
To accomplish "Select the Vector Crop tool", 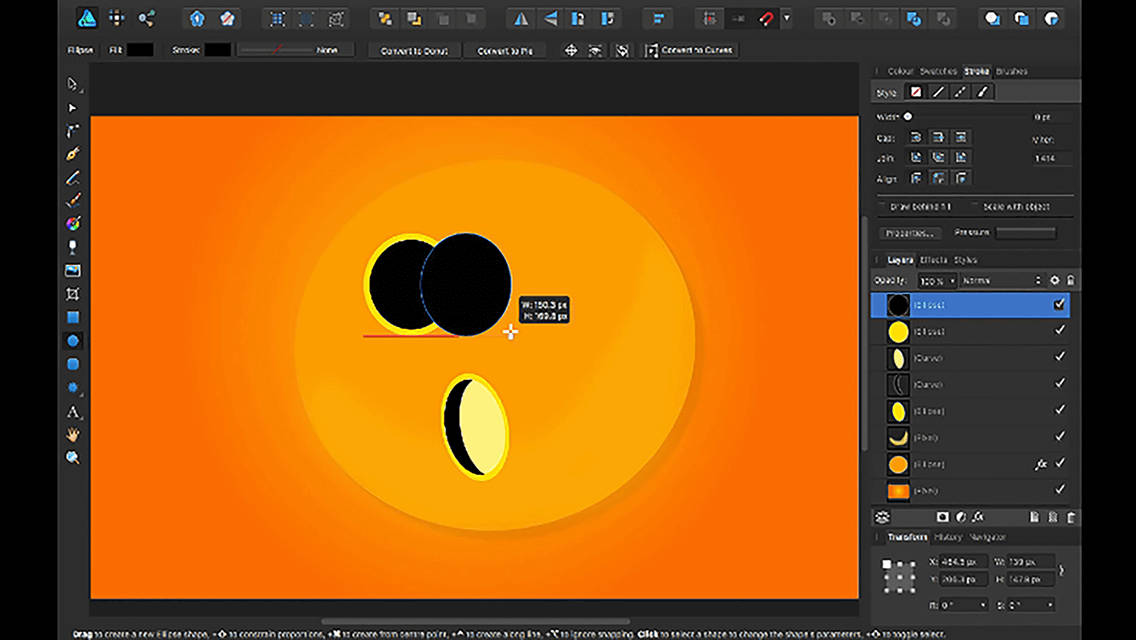I will (73, 294).
